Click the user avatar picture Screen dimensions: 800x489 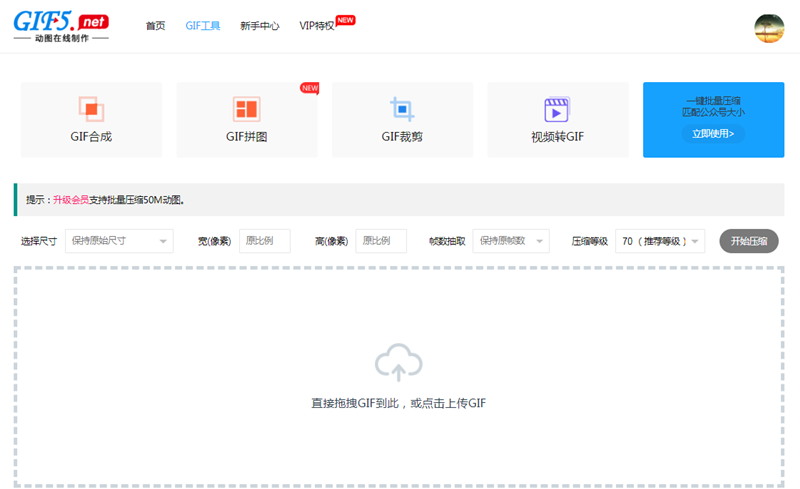(x=769, y=29)
